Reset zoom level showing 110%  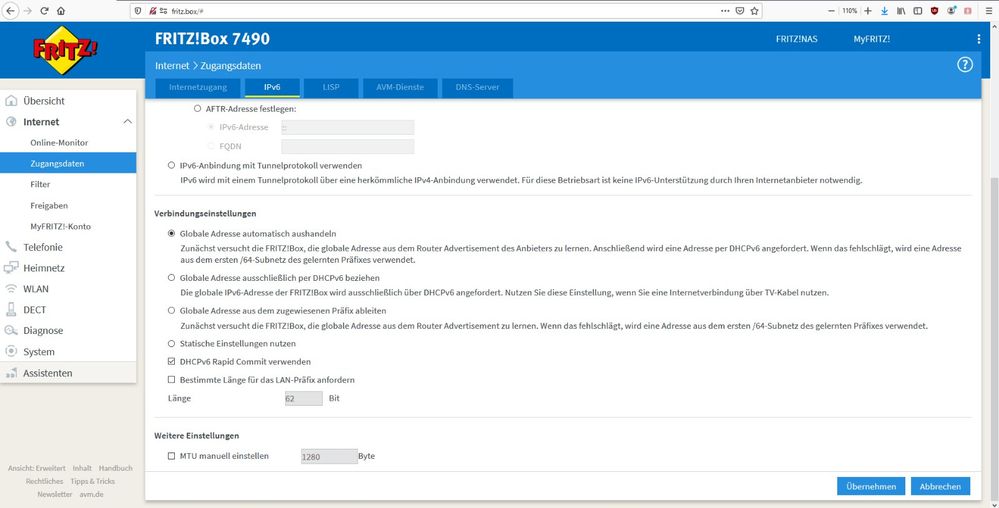(849, 11)
